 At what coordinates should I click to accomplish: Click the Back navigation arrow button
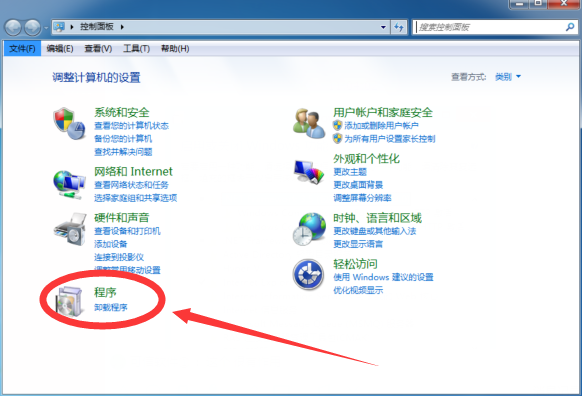click(x=13, y=27)
